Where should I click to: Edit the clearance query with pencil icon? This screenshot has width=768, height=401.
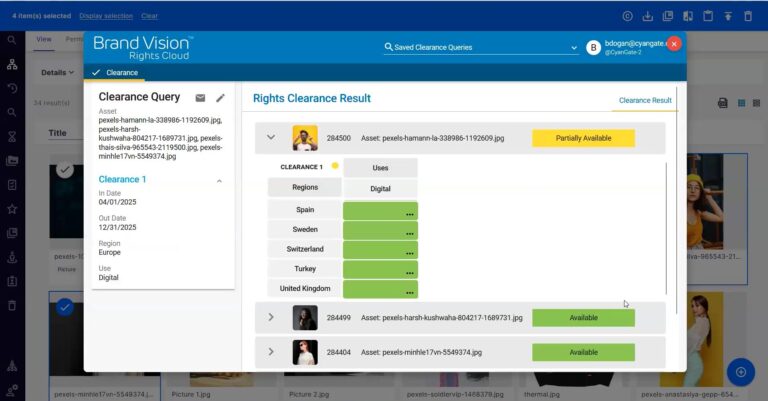220,98
